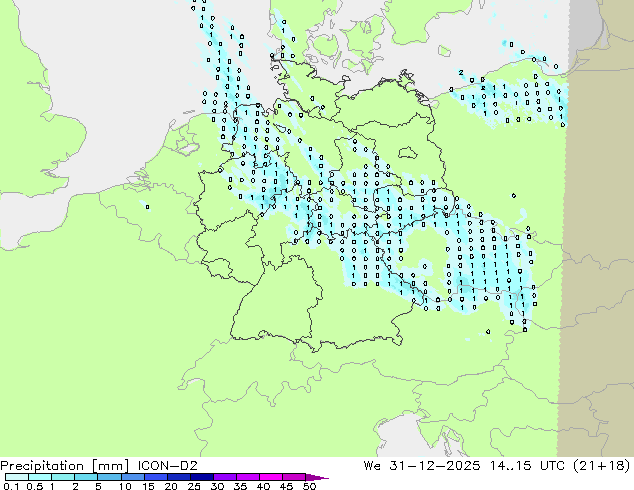This screenshot has width=634, height=490.
Task: Click the blue swatch between 15 and 20
Action: click(x=156, y=477)
